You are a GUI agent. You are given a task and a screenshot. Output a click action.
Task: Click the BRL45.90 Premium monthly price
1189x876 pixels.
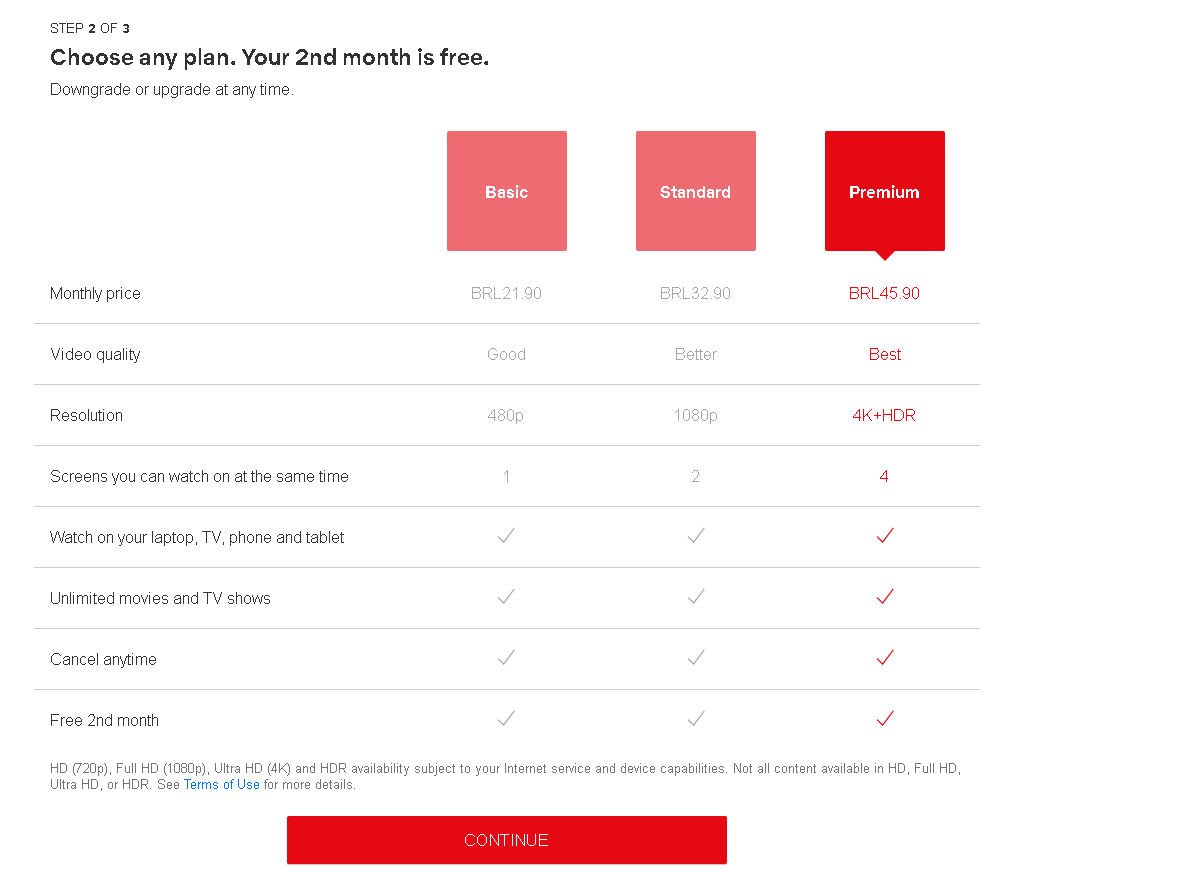[x=884, y=294]
